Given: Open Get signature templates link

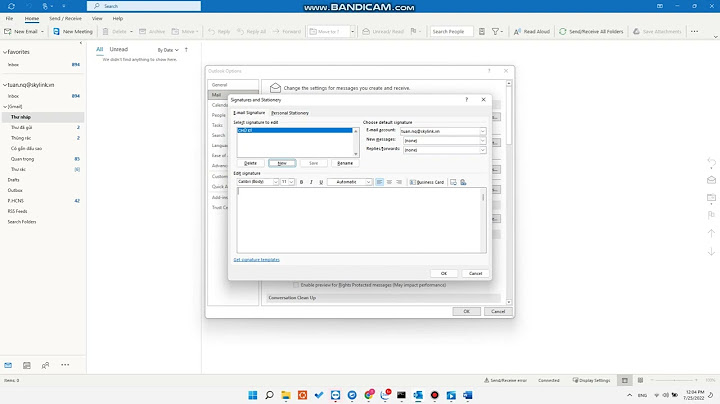Looking at the screenshot, I should tap(257, 260).
